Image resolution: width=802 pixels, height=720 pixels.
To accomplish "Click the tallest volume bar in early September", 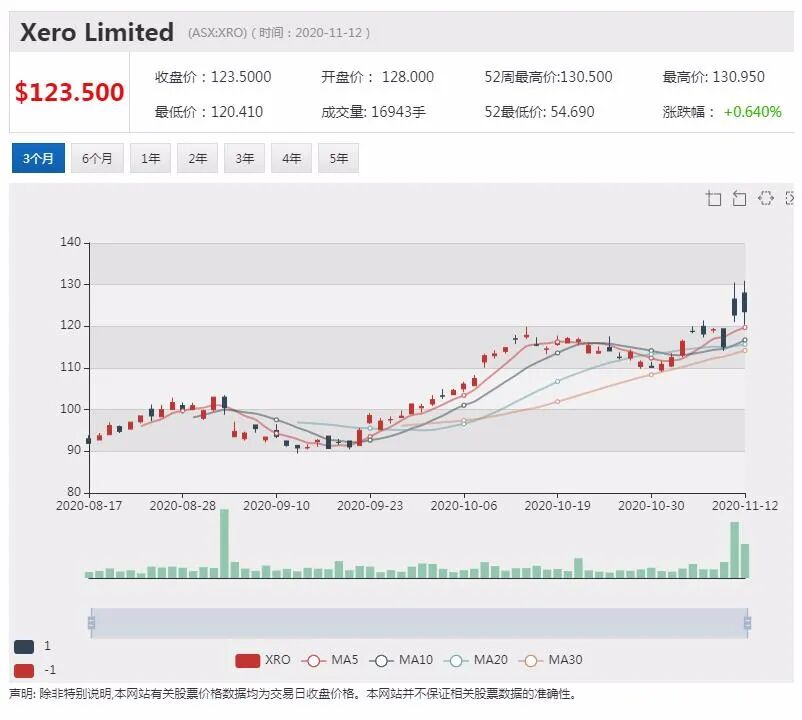I will [x=224, y=544].
